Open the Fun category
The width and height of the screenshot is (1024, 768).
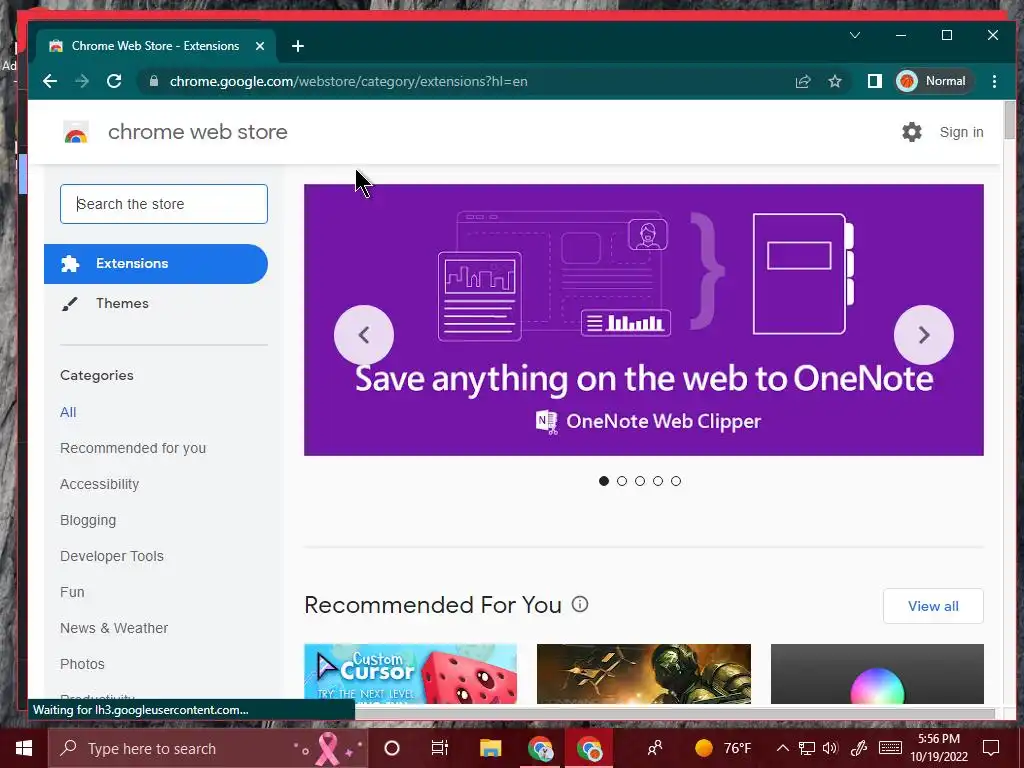tap(72, 592)
